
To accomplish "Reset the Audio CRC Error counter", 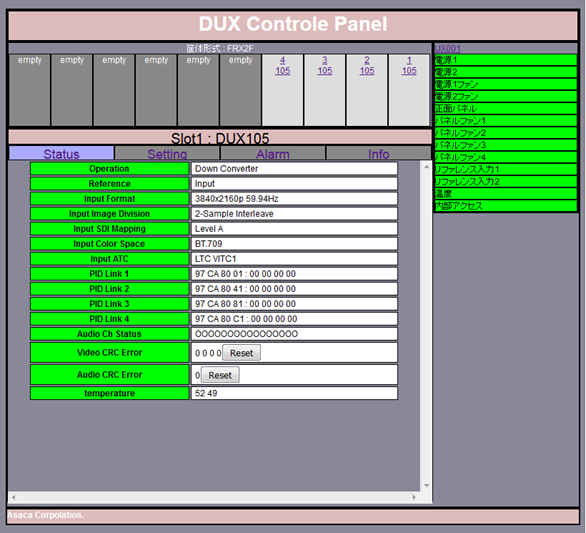I will pos(220,375).
